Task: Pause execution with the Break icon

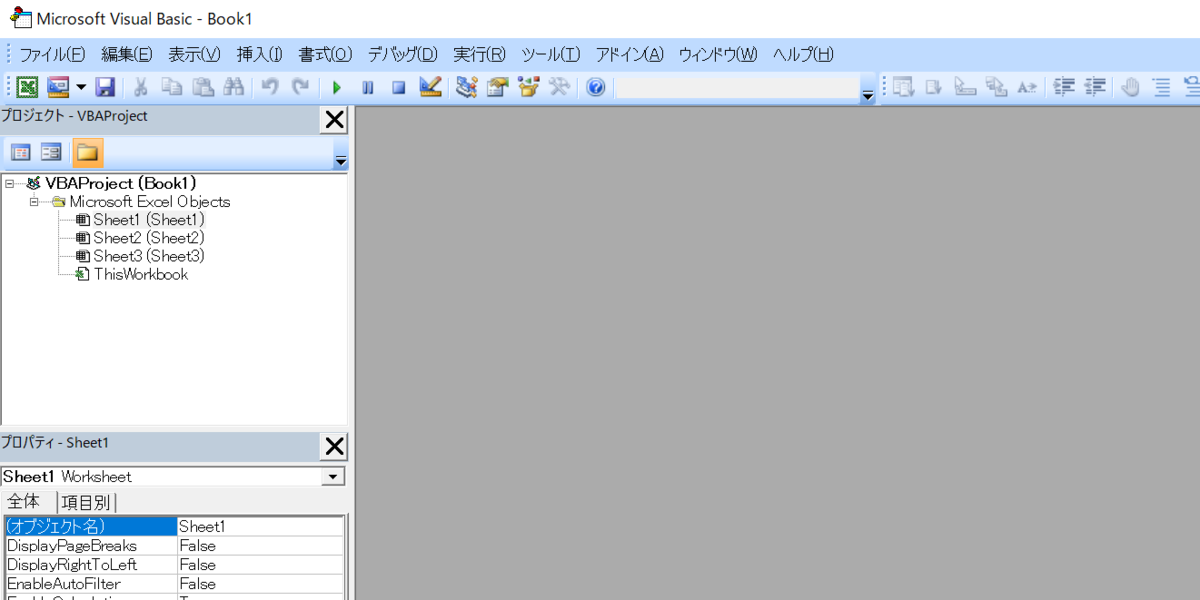Action: pyautogui.click(x=368, y=87)
